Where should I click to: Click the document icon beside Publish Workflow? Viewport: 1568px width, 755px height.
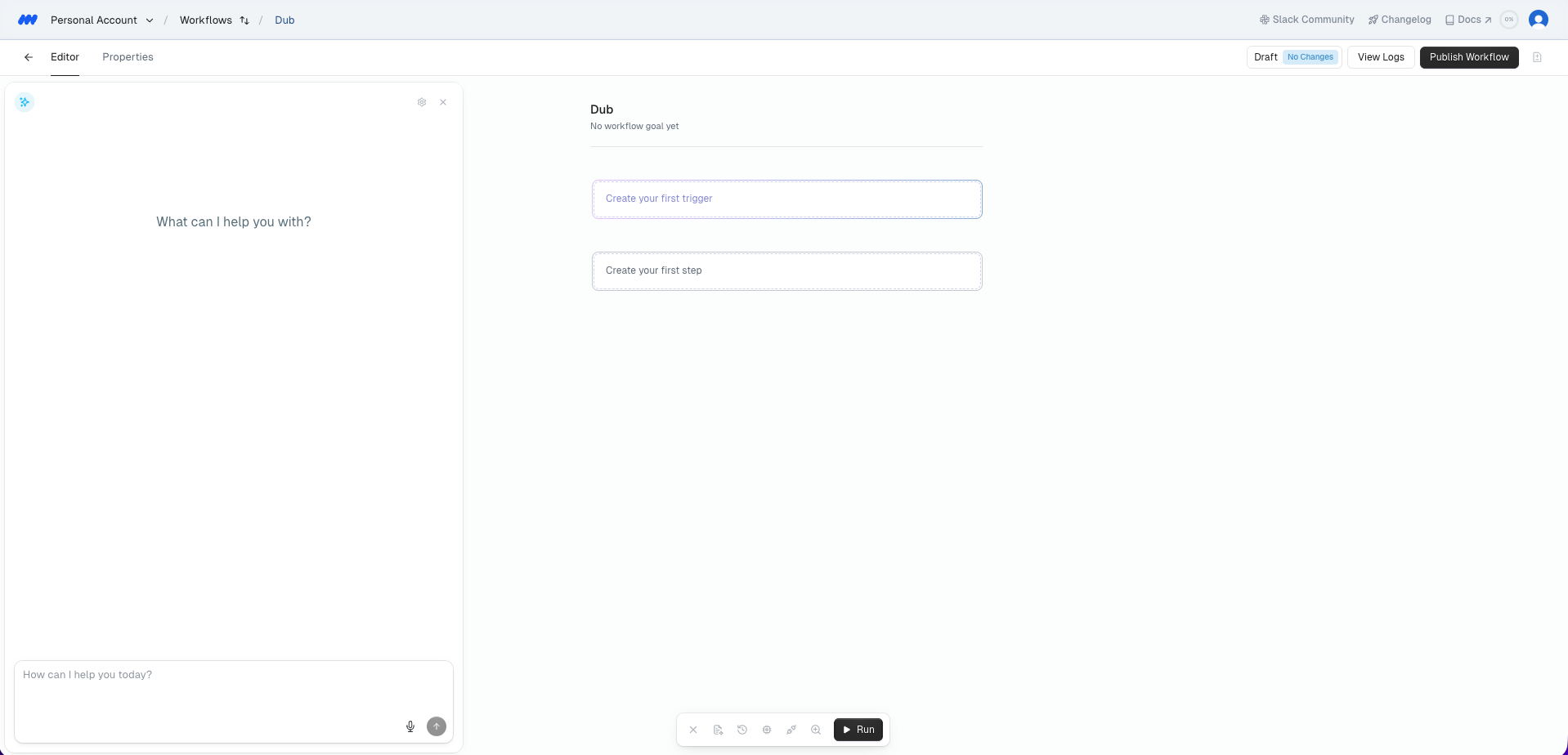point(1537,57)
